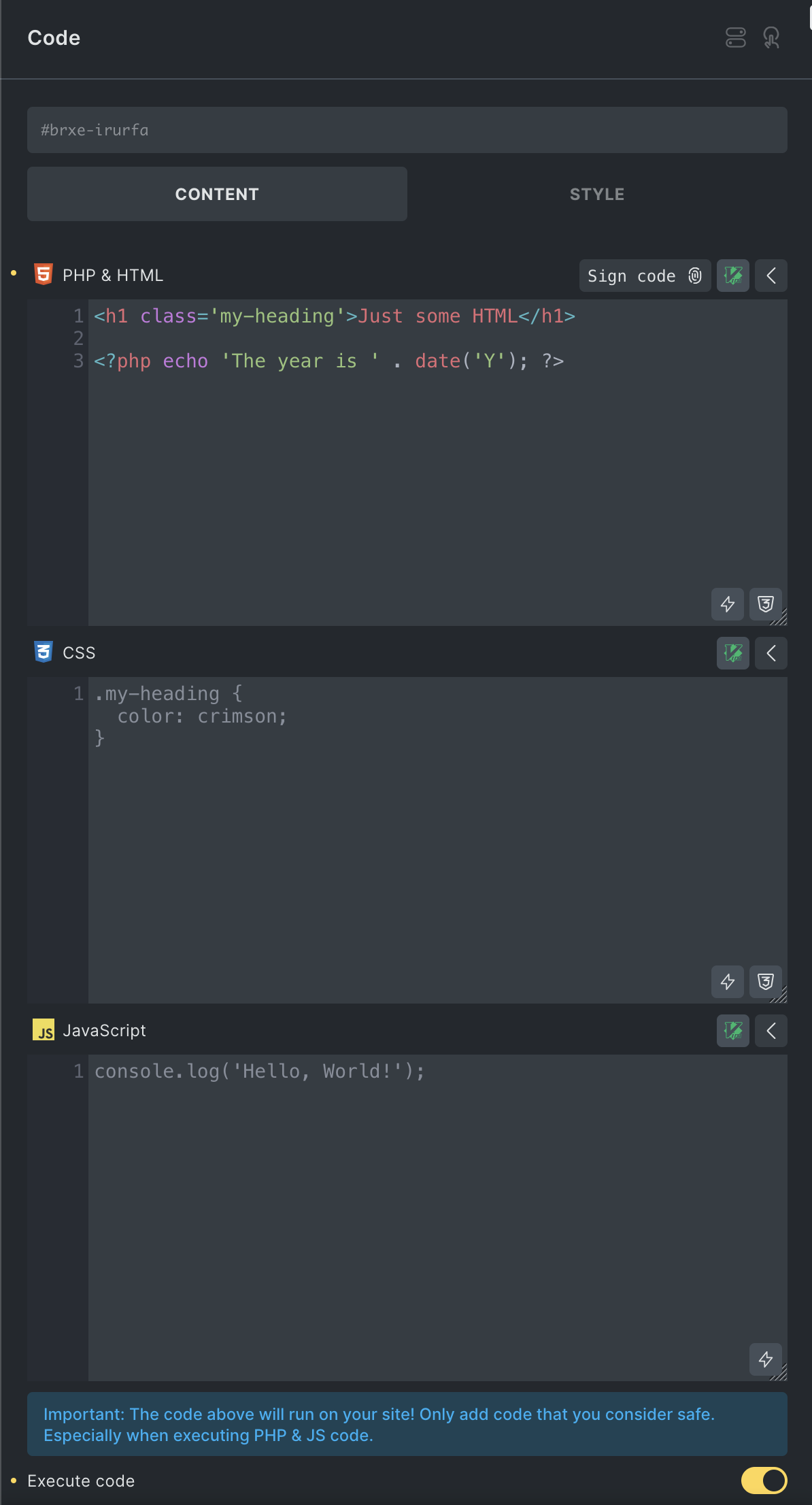The width and height of the screenshot is (812, 1505).
Task: Switch to the CONTENT tab
Action: [x=217, y=194]
